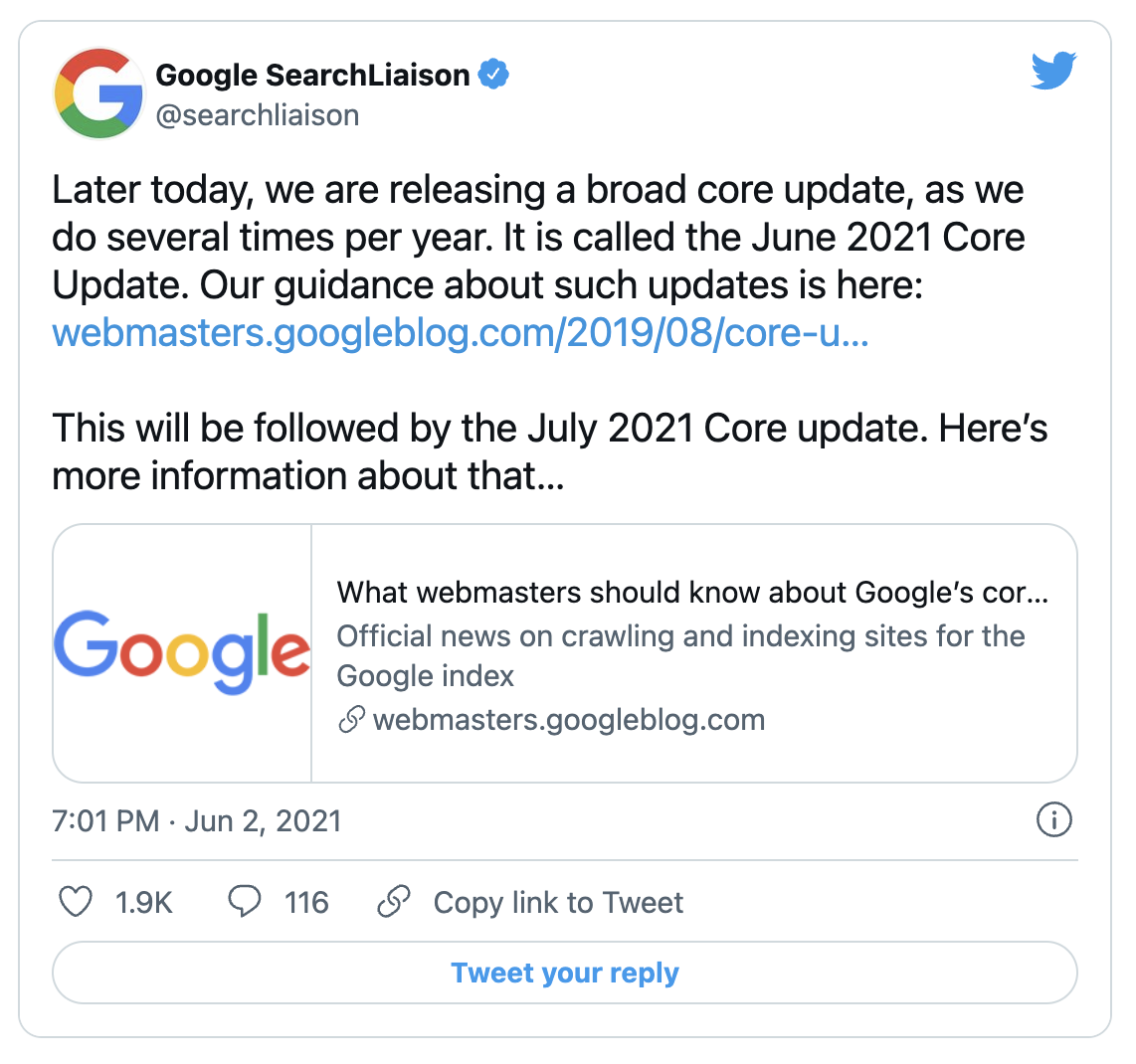
Task: Open the Google SearchLiaison display name
Action: coord(312,75)
